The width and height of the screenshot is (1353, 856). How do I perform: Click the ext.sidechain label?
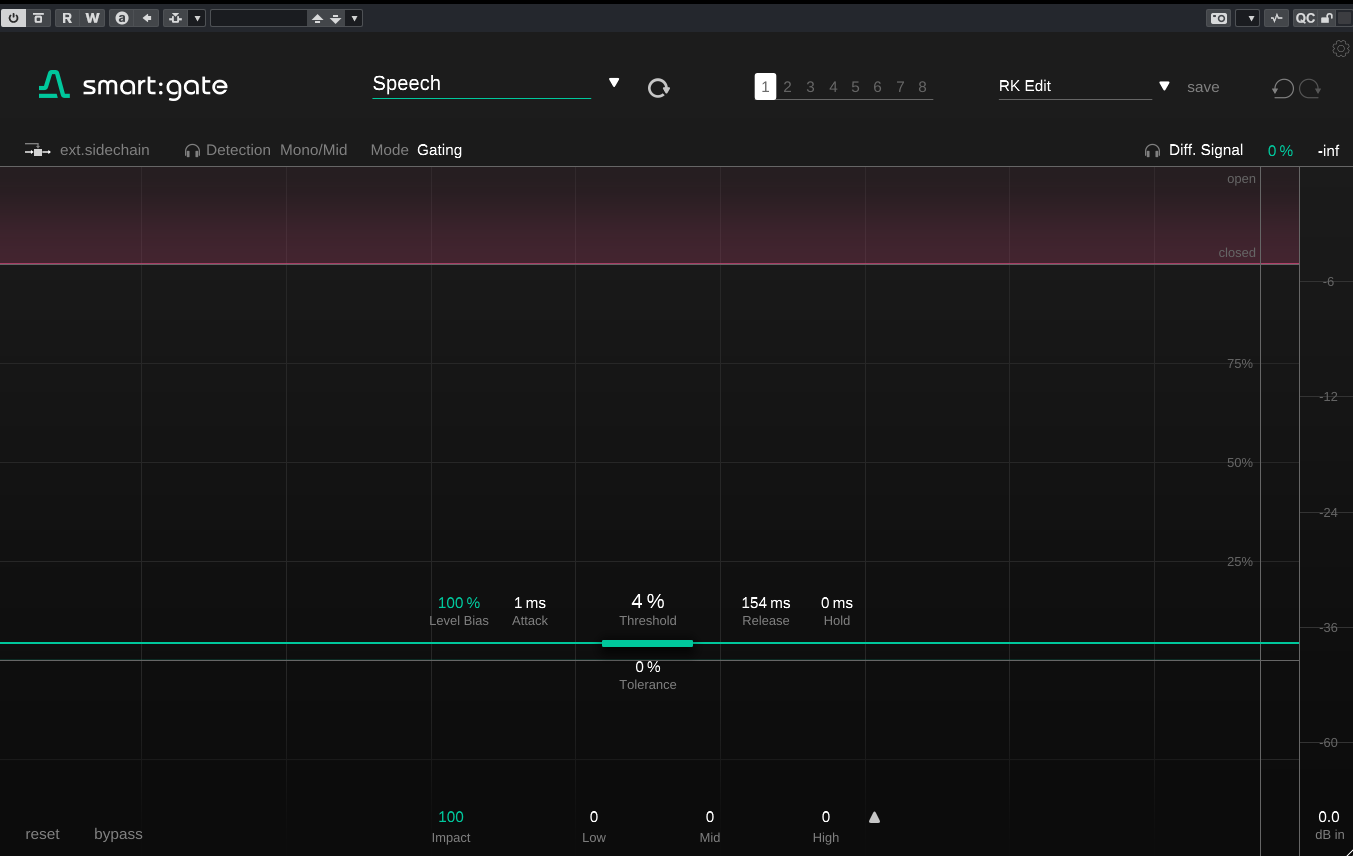tap(105, 150)
